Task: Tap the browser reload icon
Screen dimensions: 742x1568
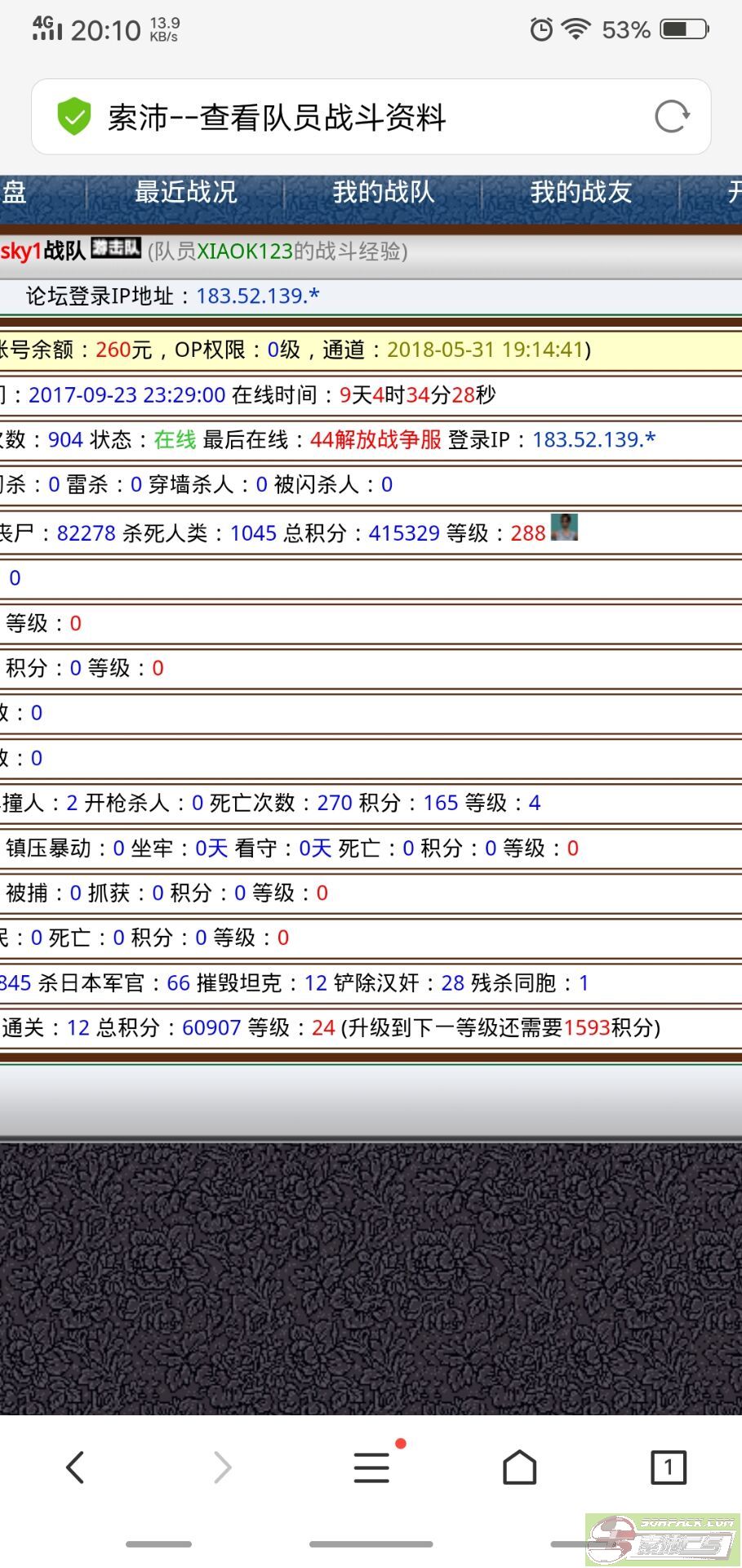Action: (672, 117)
